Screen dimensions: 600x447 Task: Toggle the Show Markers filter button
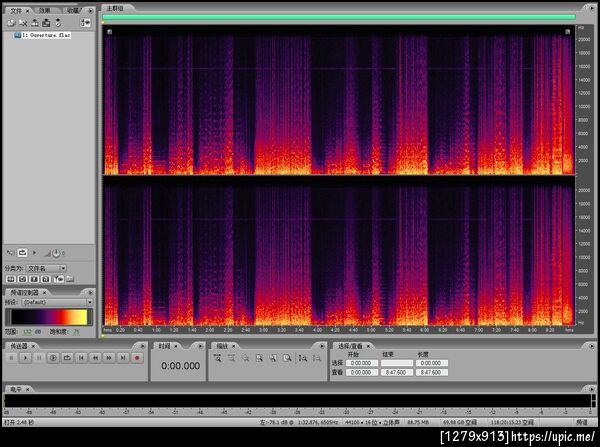coord(58,279)
